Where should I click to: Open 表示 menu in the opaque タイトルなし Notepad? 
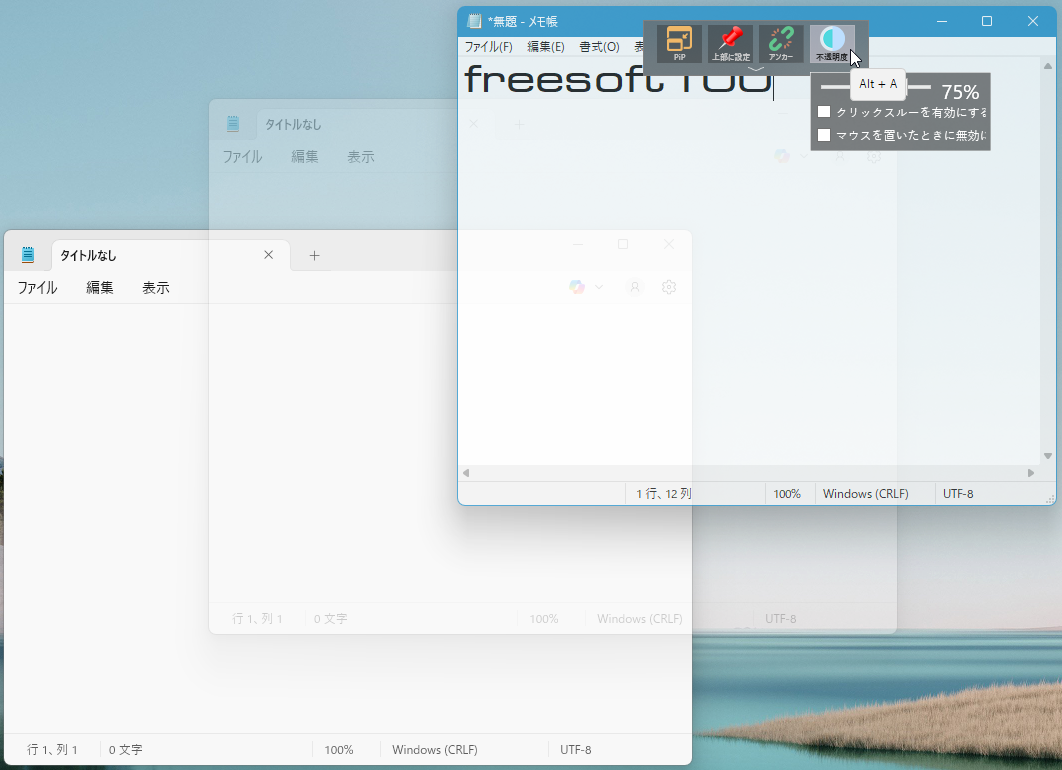(156, 287)
